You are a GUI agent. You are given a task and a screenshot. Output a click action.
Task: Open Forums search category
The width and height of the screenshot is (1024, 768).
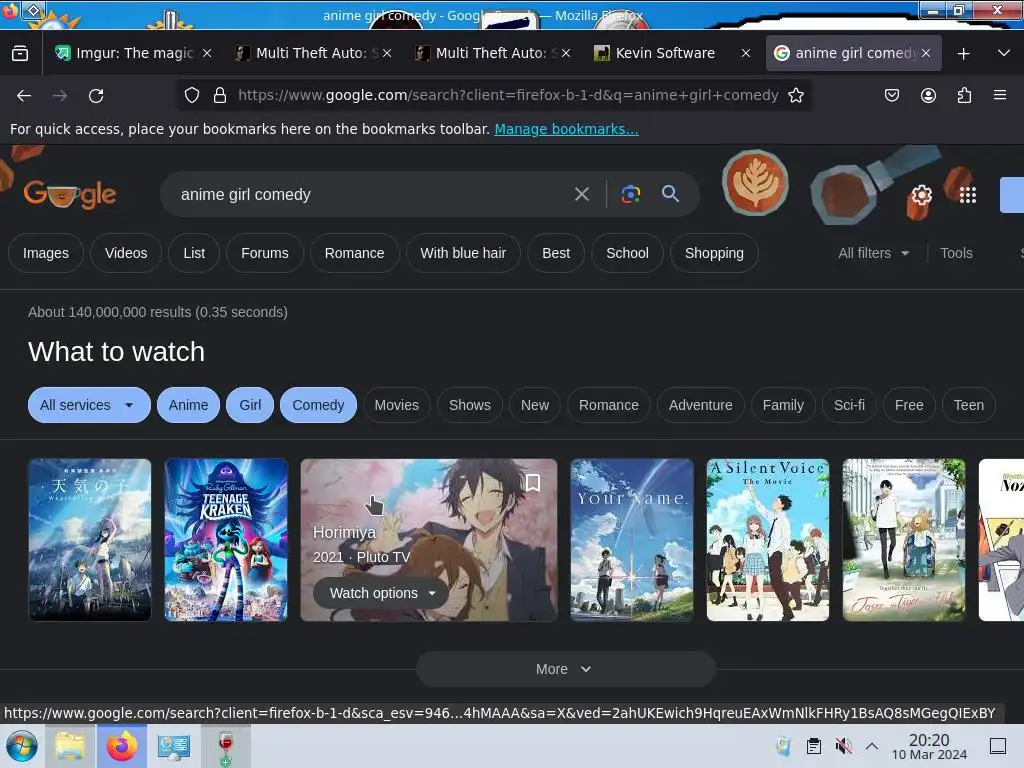264,253
